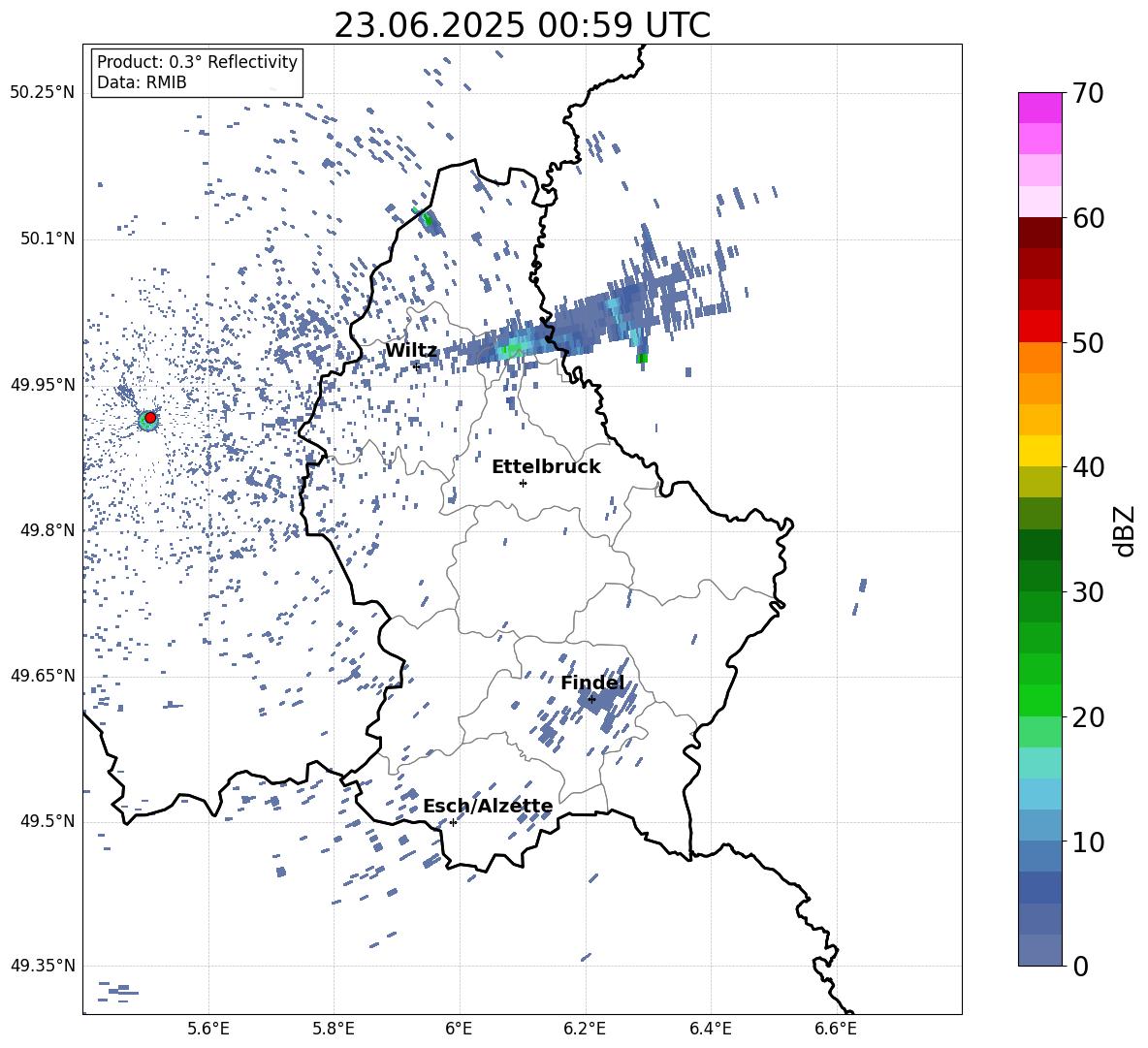Click the magenta top colorbar segment
This screenshot has width=1148, height=1048.
pos(1040,109)
